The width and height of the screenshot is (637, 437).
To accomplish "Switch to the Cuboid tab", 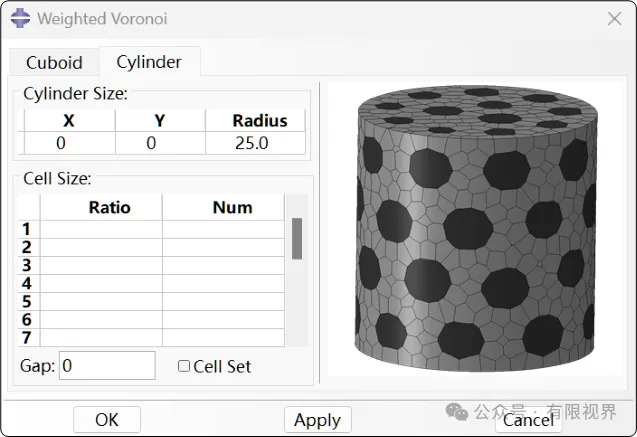I will coord(54,62).
